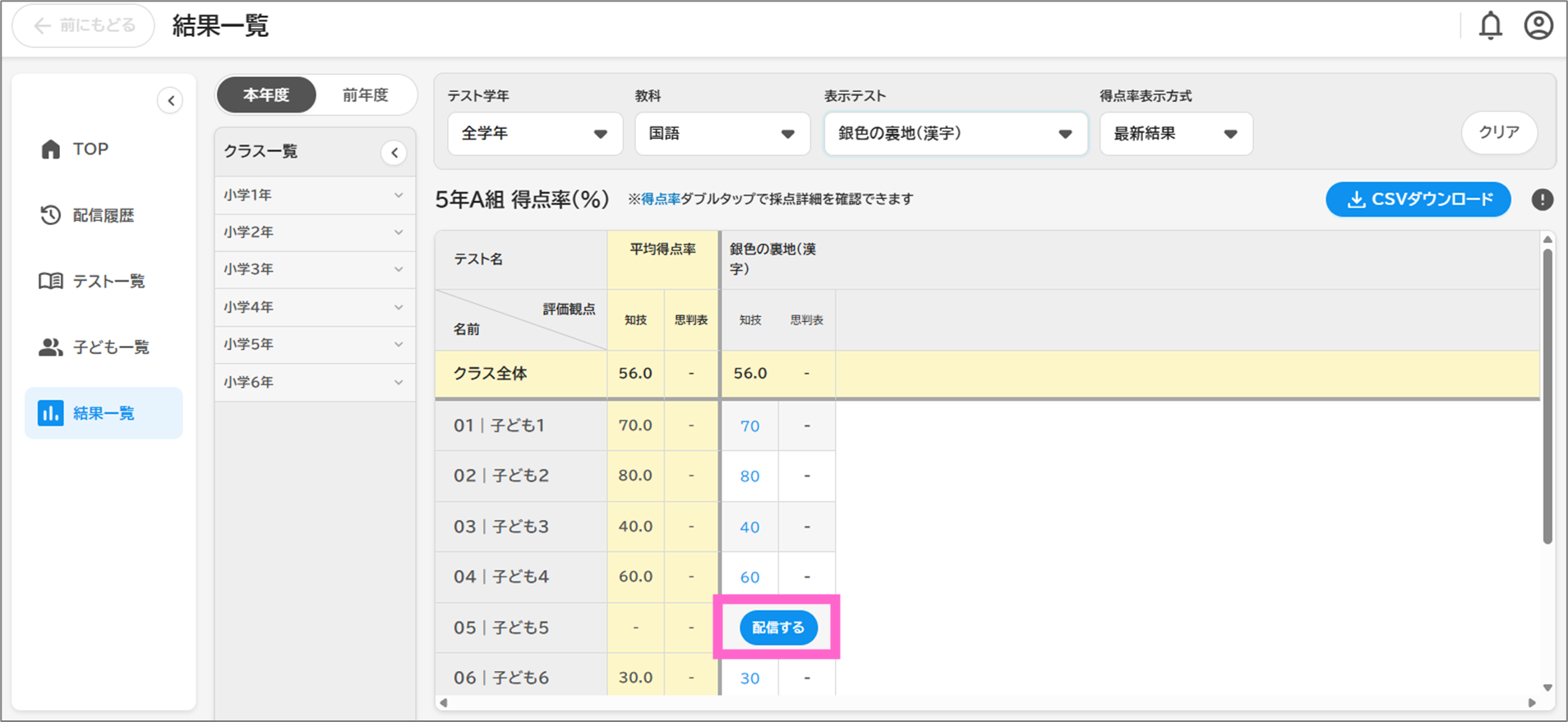Open the user account profile icon

pyautogui.click(x=1538, y=26)
